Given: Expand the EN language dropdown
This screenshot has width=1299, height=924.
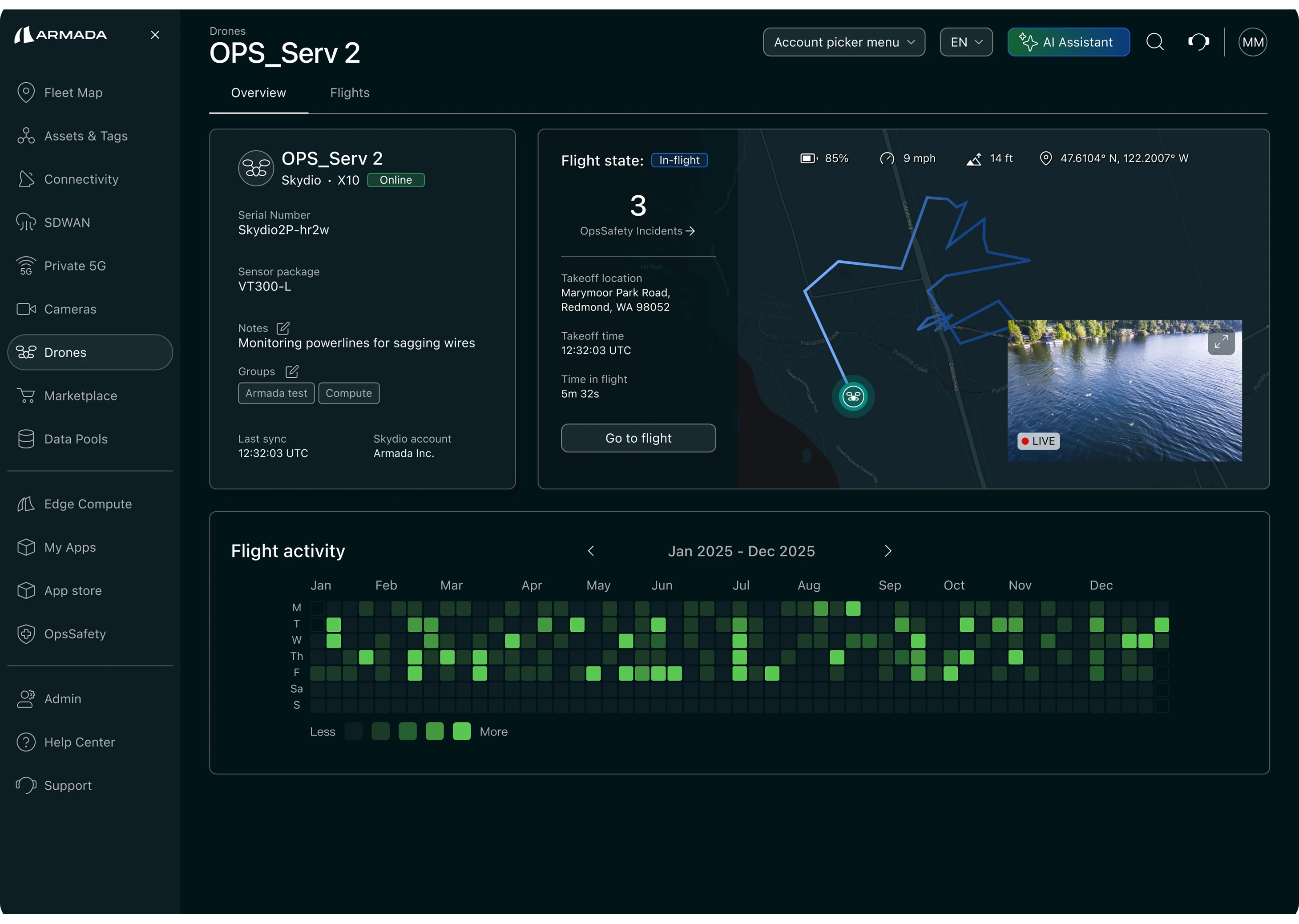Looking at the screenshot, I should 965,42.
